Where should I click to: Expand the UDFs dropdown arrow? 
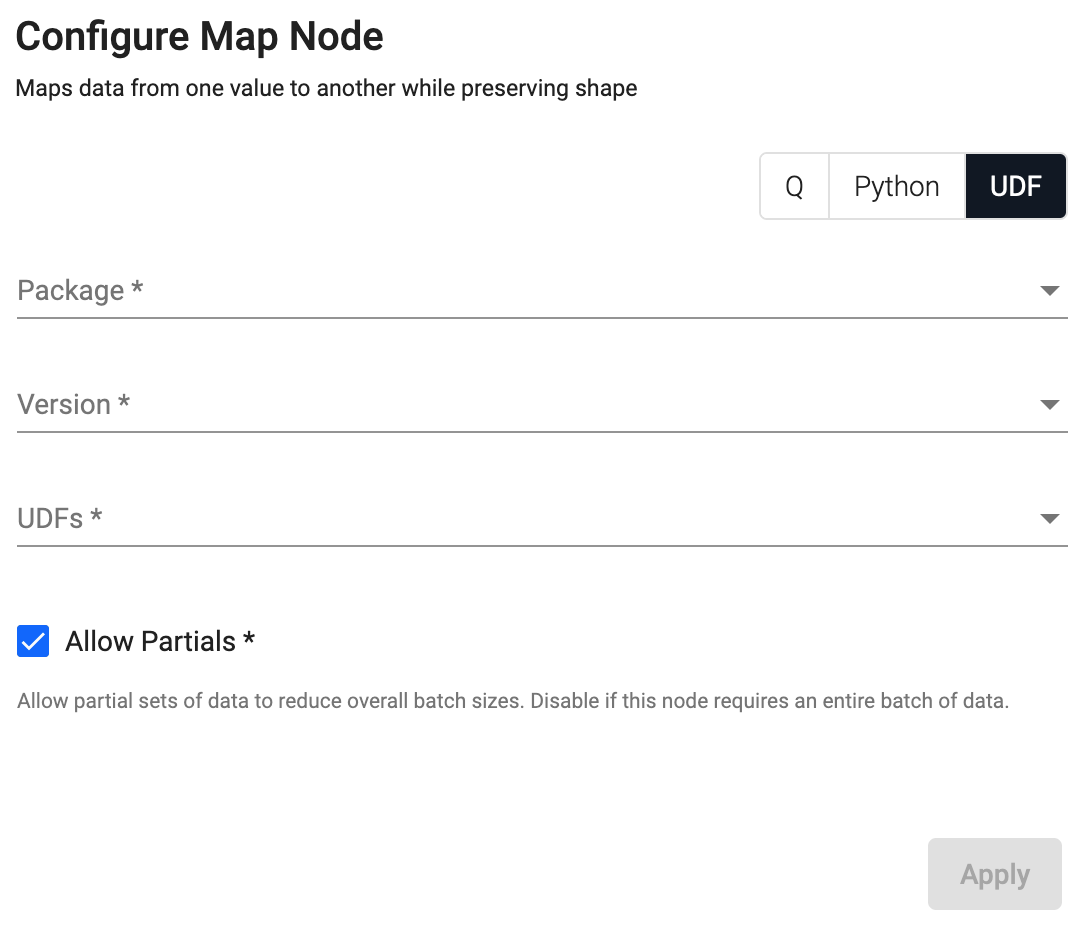(1049, 519)
